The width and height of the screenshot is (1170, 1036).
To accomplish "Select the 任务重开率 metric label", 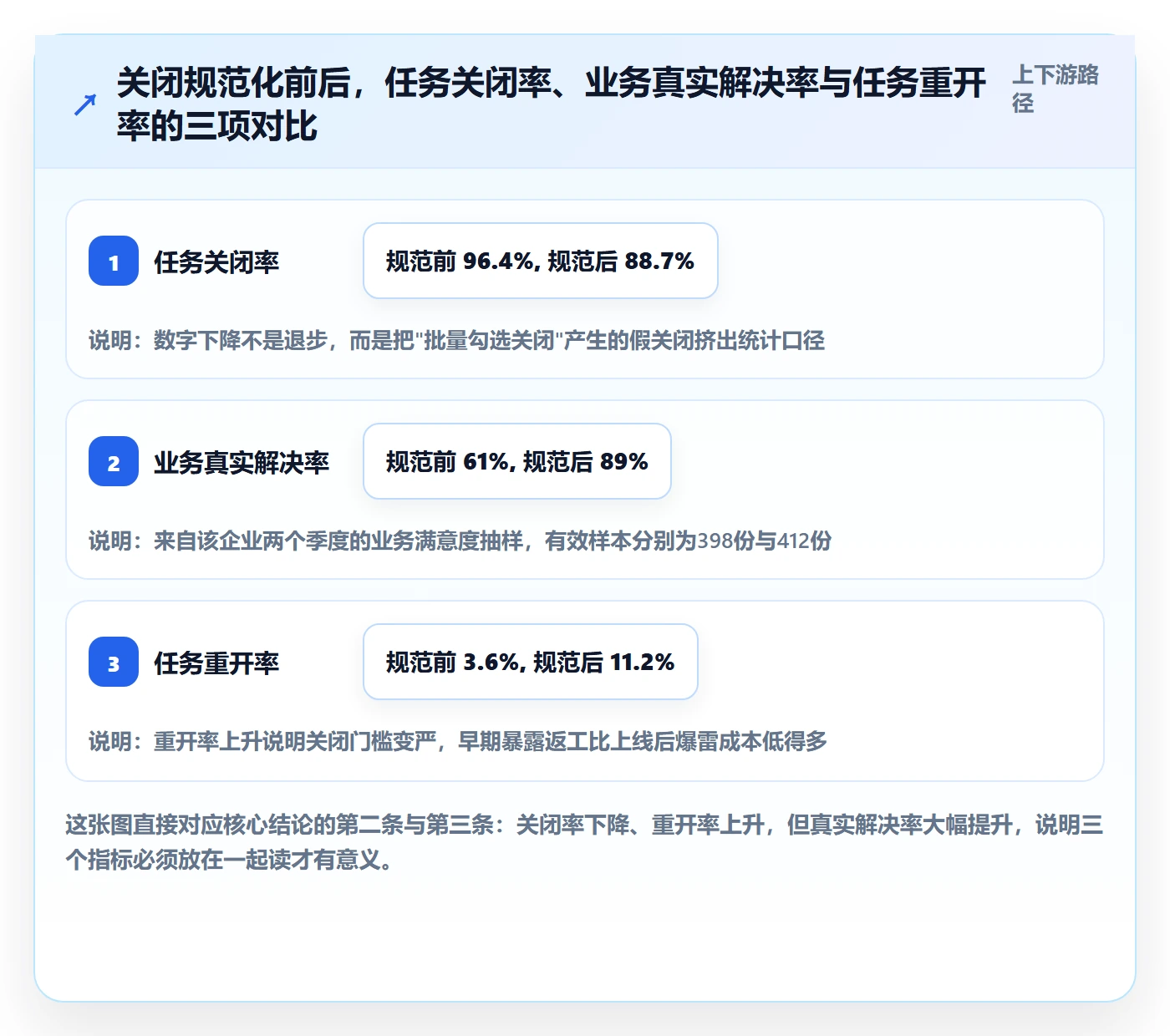I will coord(216,663).
